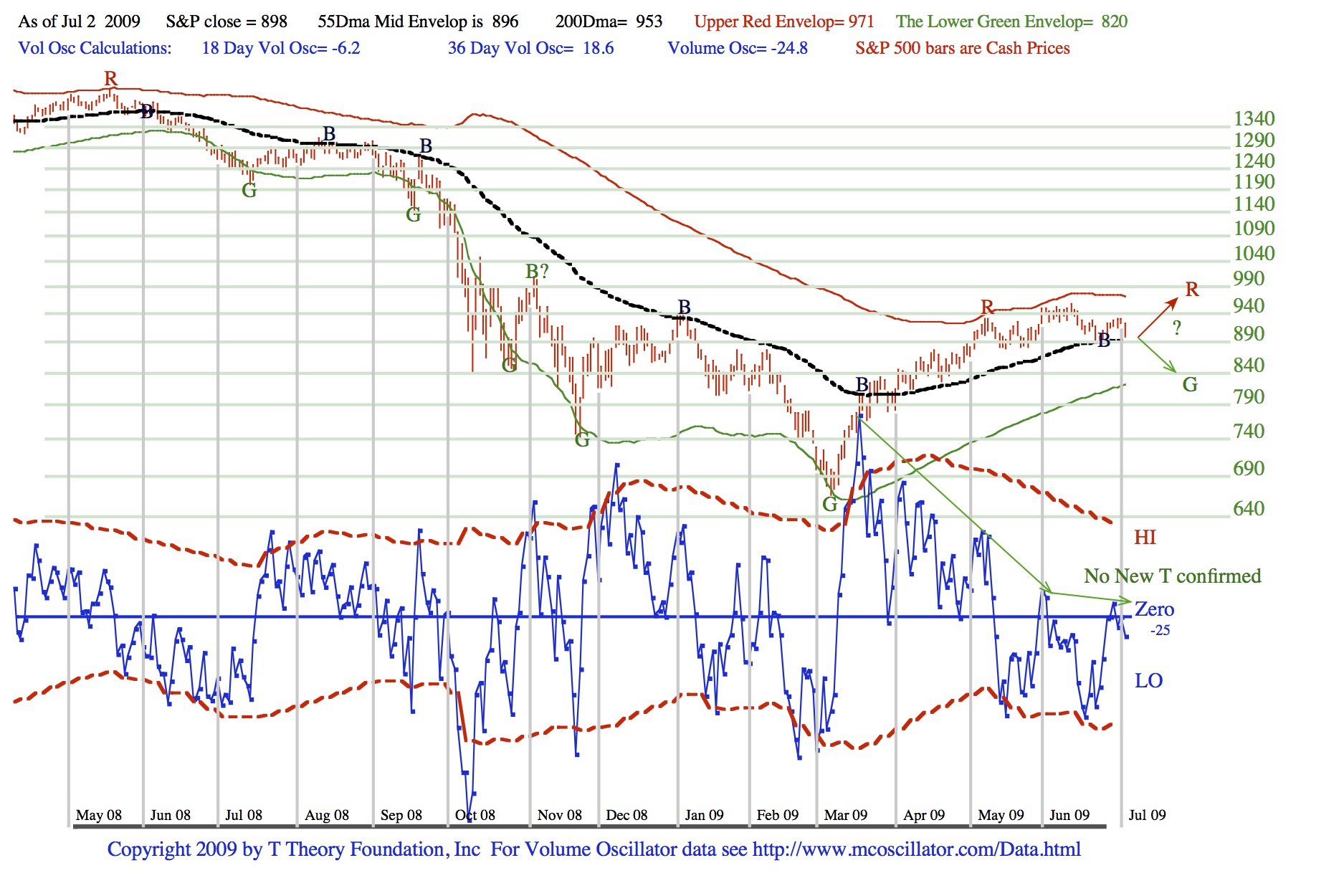This screenshot has width=1344, height=896.
Task: Click the -25 oscillator value label
Action: pos(1160,630)
